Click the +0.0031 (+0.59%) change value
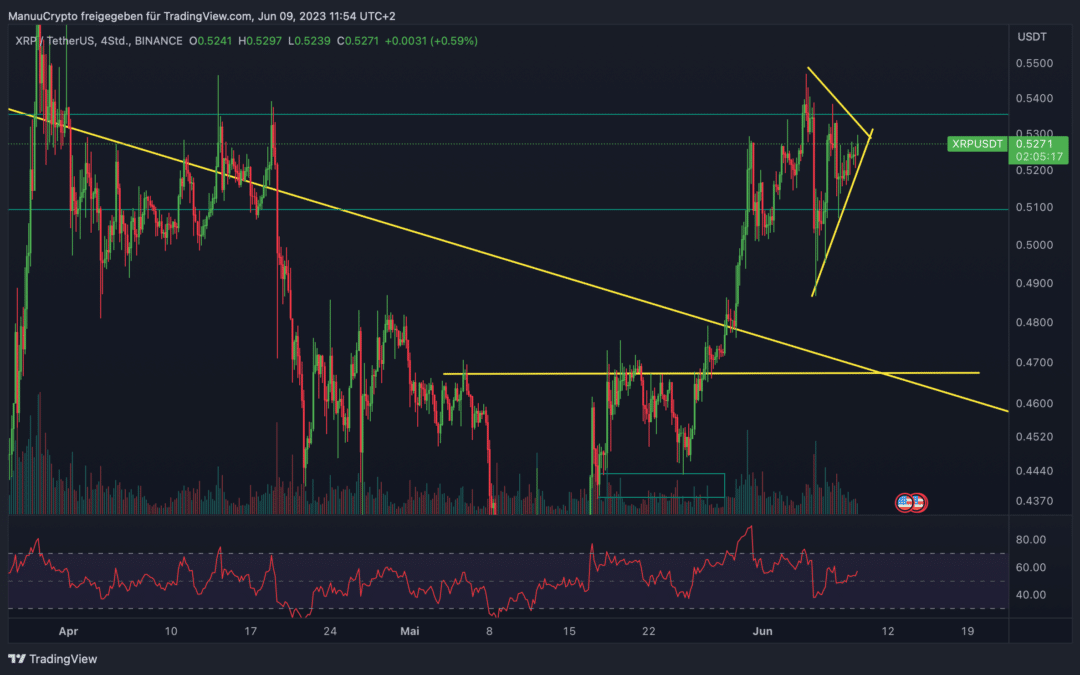1080x675 pixels. coord(431,41)
